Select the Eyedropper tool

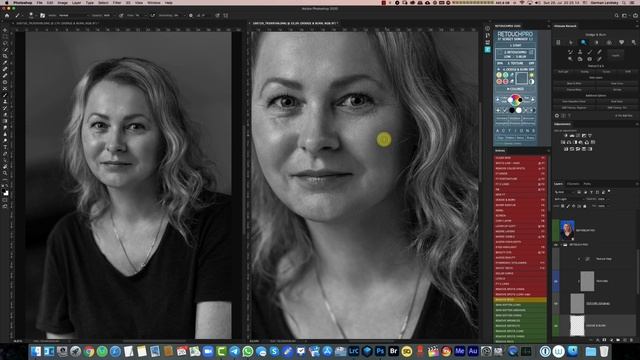click(x=5, y=62)
